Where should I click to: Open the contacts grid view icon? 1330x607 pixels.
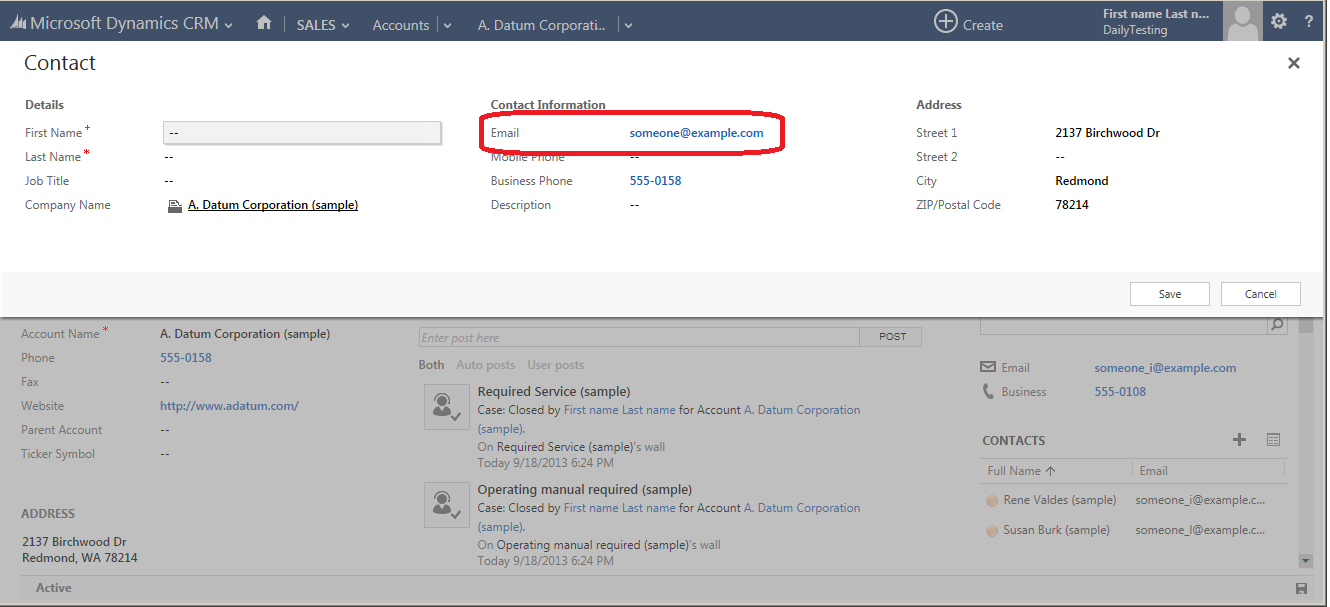pos(1273,440)
